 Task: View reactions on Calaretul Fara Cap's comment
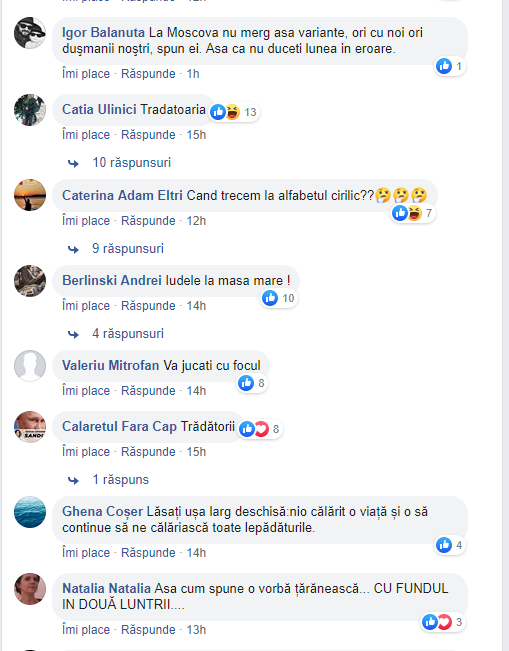(260, 429)
